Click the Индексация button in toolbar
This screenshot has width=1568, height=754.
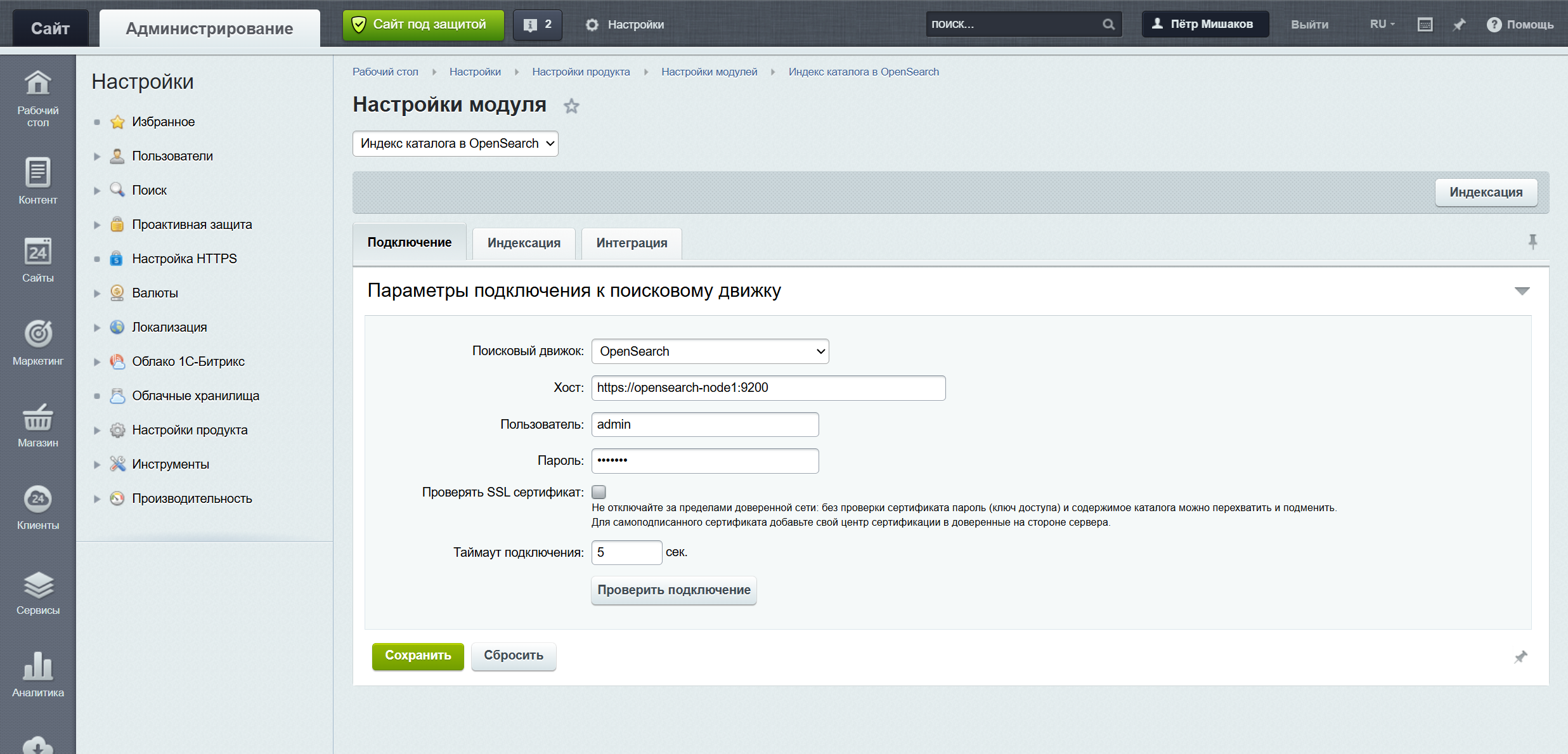1486,192
